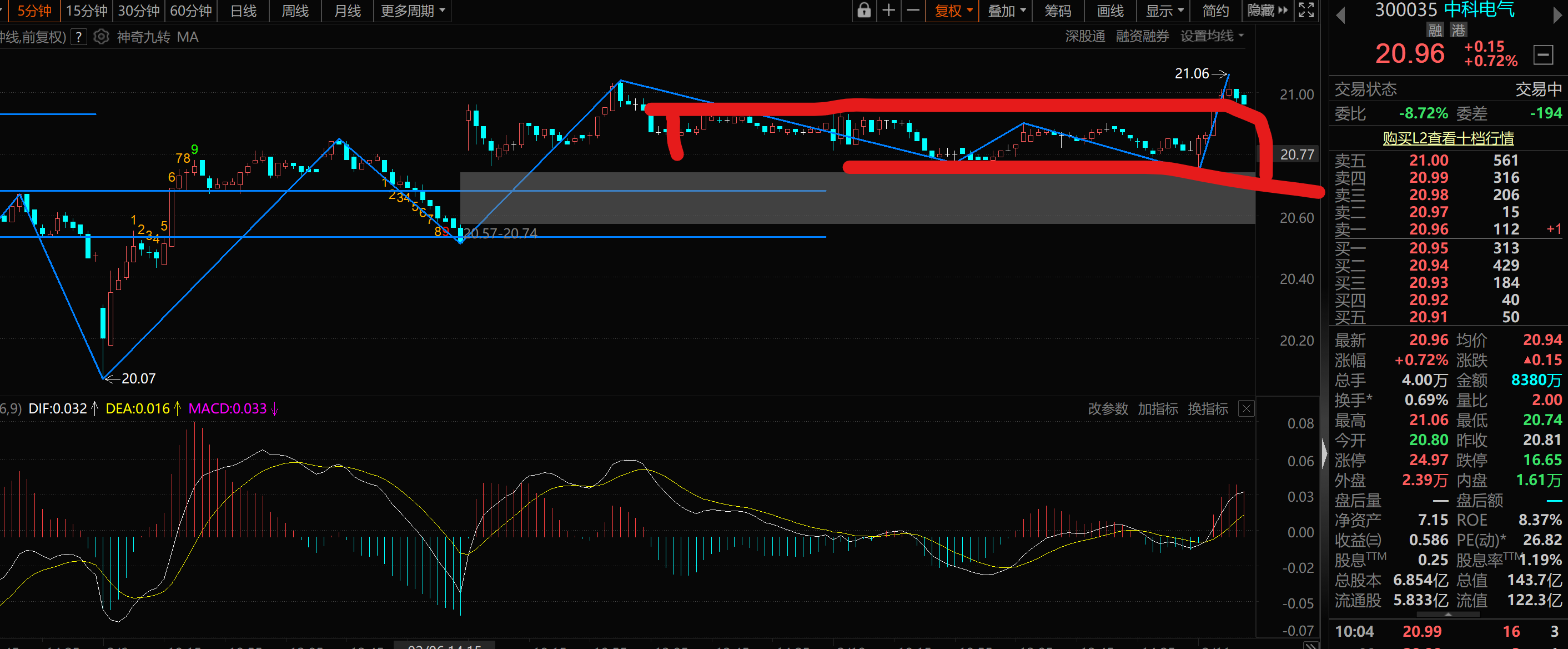Click the lock icon in chart toolbar
This screenshot has height=649, width=1568.
(x=864, y=11)
